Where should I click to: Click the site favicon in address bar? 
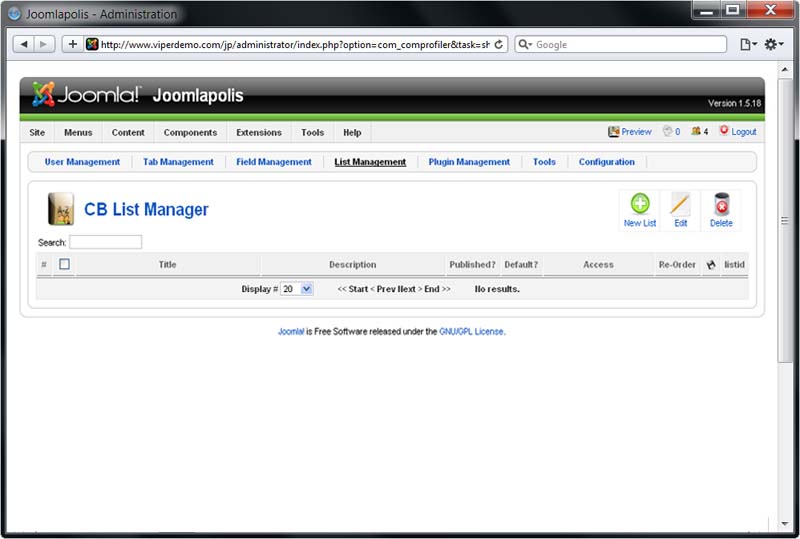(92, 44)
